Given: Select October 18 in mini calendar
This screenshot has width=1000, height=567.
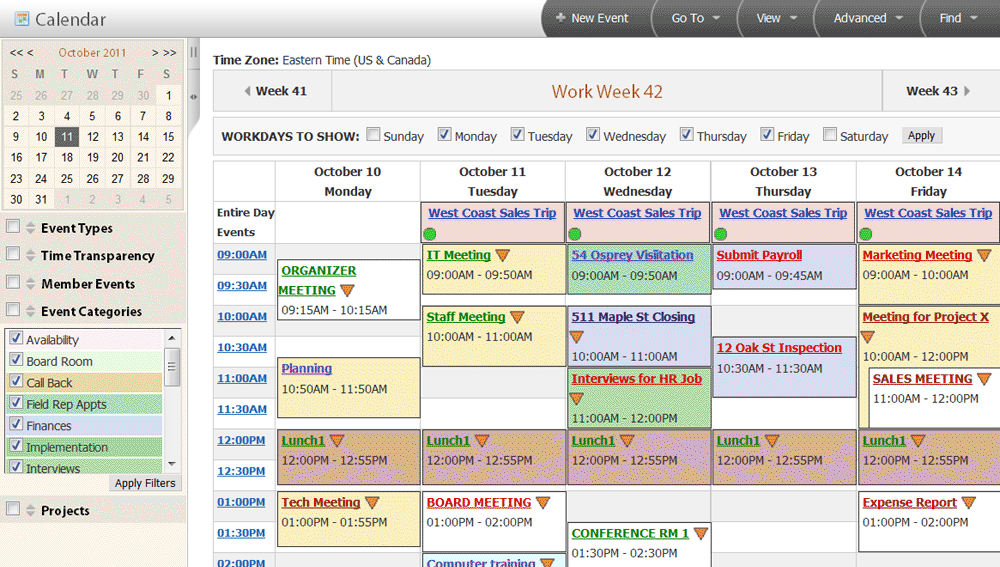Looking at the screenshot, I should [67, 157].
